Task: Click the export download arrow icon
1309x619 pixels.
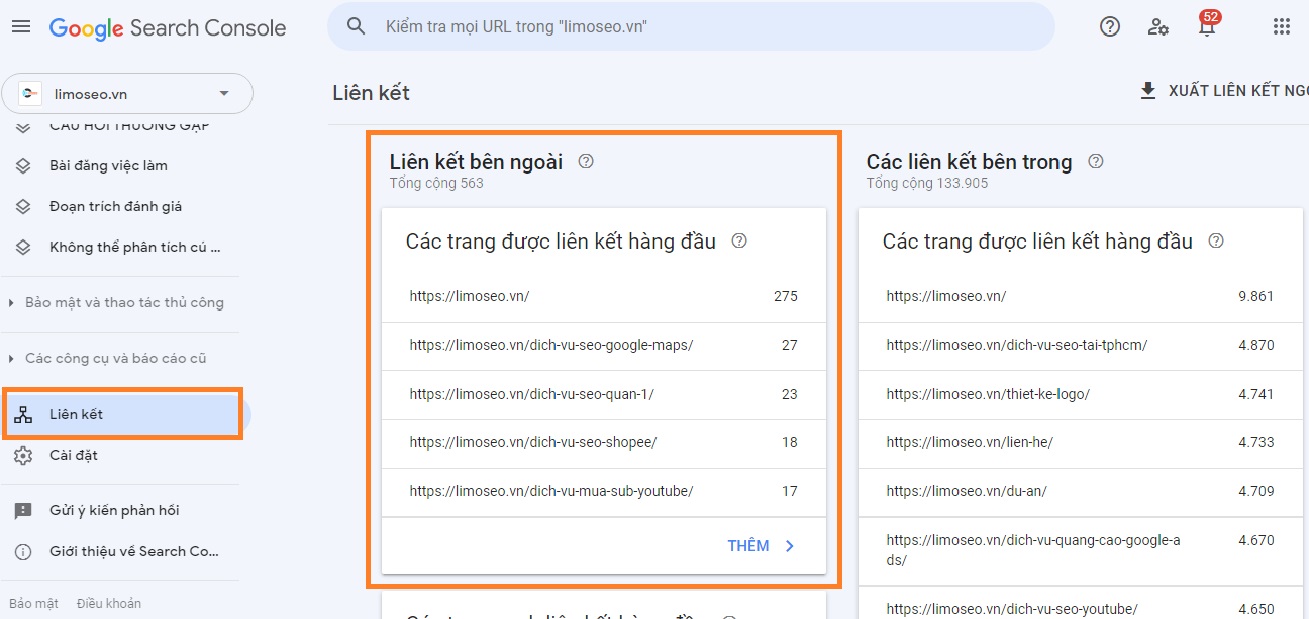Action: (x=1148, y=91)
